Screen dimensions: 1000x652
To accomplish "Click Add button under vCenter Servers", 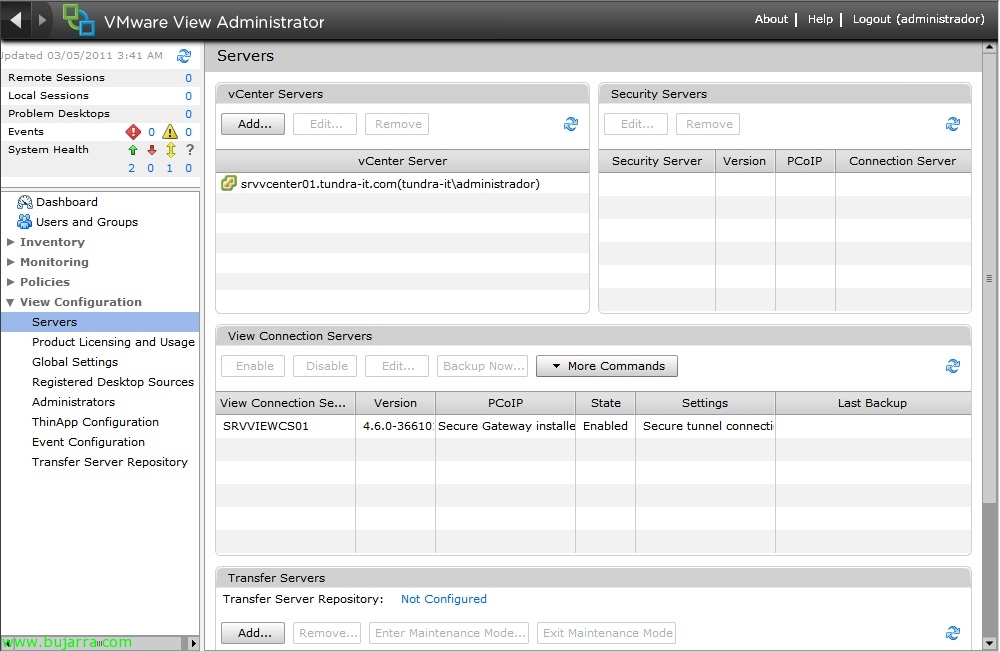I will [x=253, y=124].
